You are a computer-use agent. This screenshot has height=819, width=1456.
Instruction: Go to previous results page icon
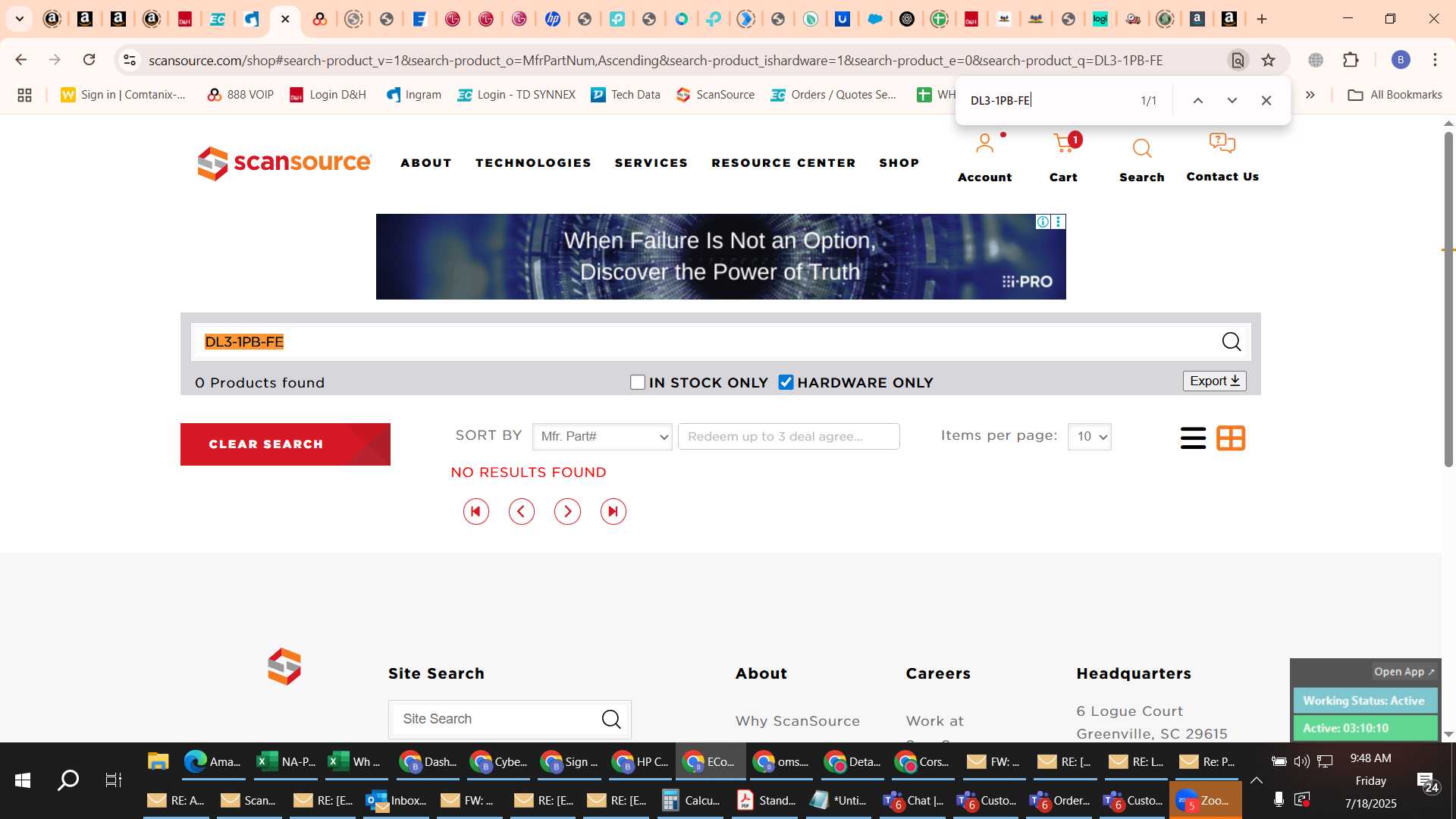[x=522, y=512]
